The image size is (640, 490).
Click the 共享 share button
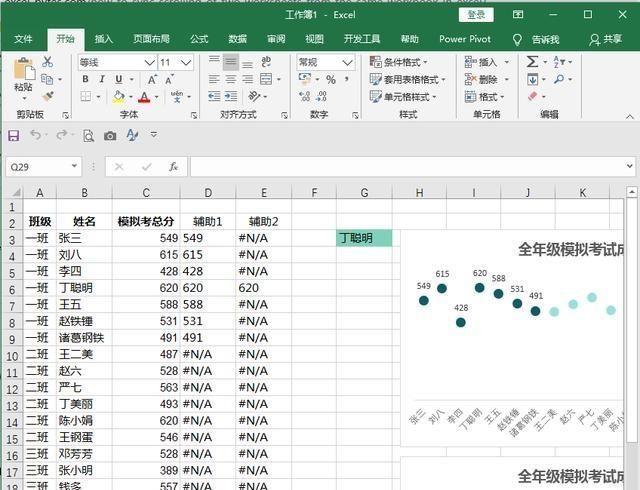point(605,39)
